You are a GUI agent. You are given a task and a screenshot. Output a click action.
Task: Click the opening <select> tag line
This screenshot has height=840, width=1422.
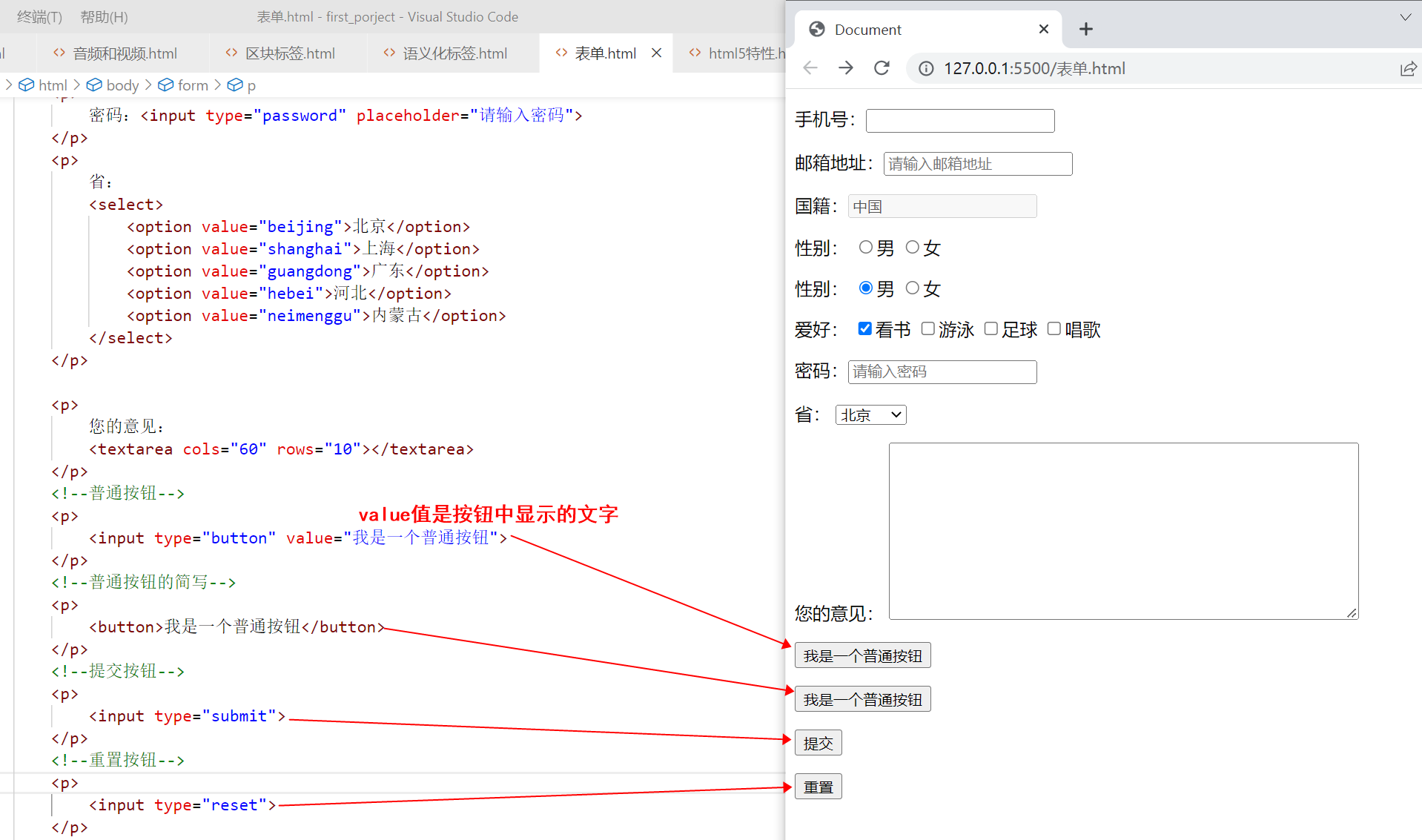coord(126,205)
